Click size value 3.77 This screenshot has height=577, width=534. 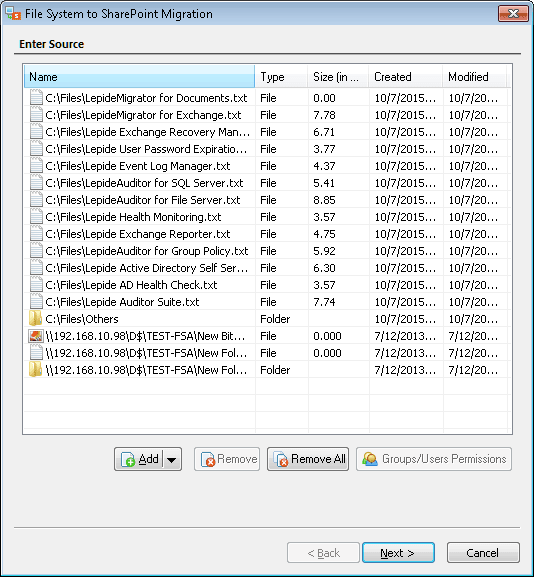(324, 149)
